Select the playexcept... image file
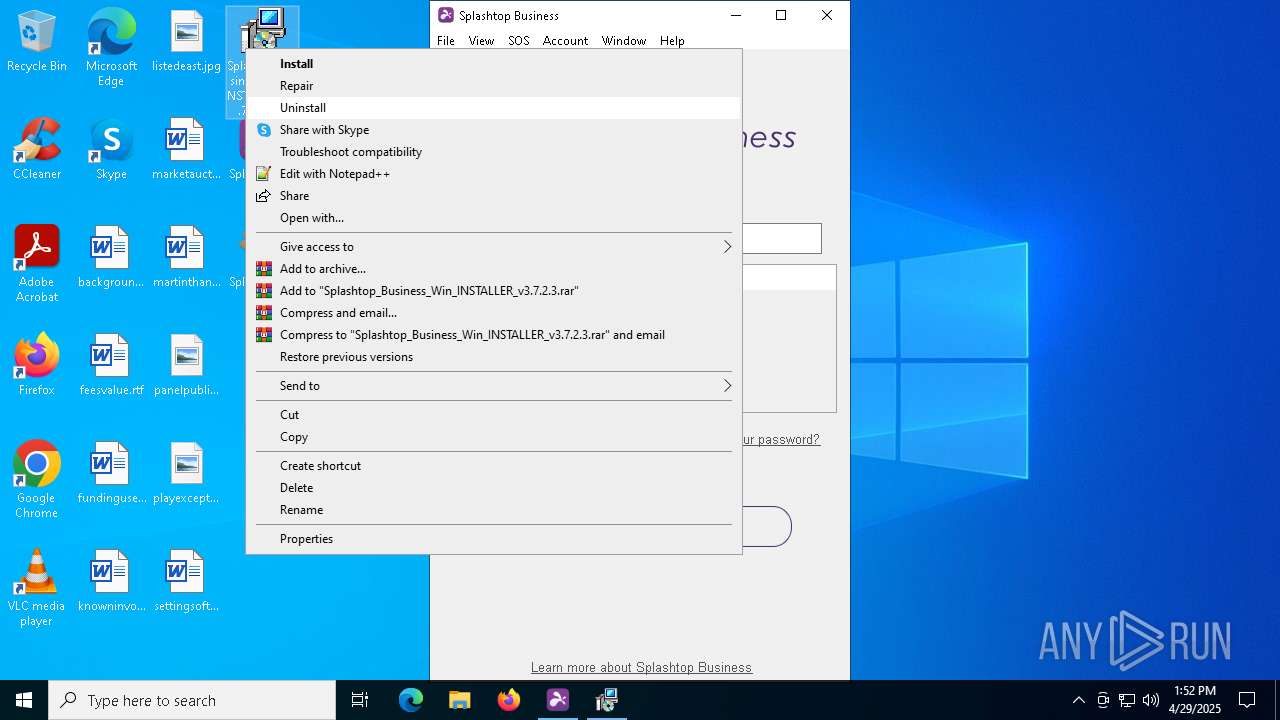The width and height of the screenshot is (1280, 720). pyautogui.click(x=186, y=474)
